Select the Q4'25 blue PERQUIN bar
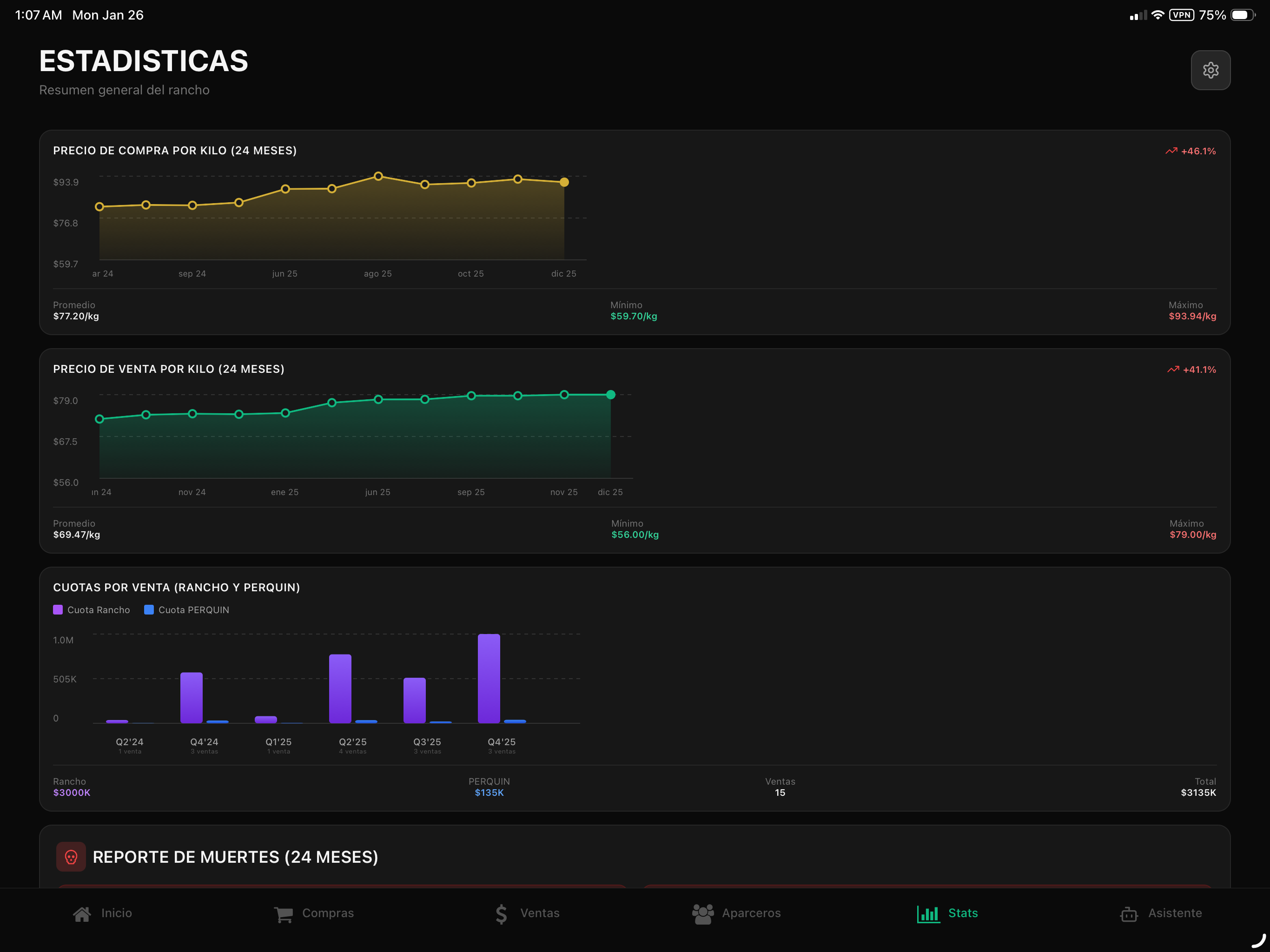The image size is (1270, 952). (x=515, y=721)
